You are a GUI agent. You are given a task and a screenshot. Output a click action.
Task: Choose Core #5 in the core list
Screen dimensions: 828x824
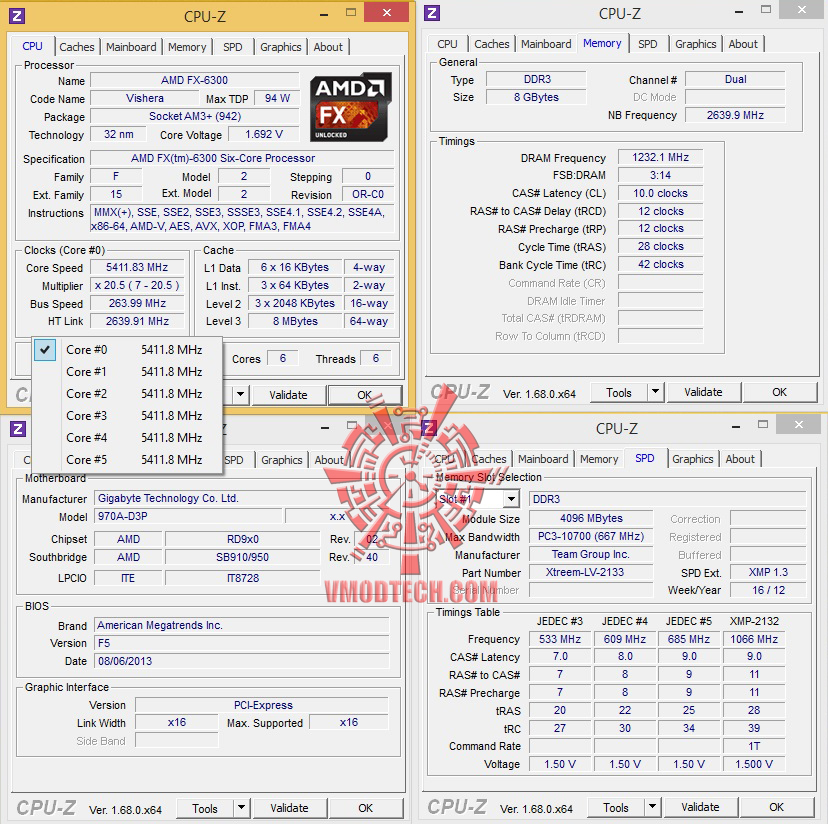coord(127,460)
